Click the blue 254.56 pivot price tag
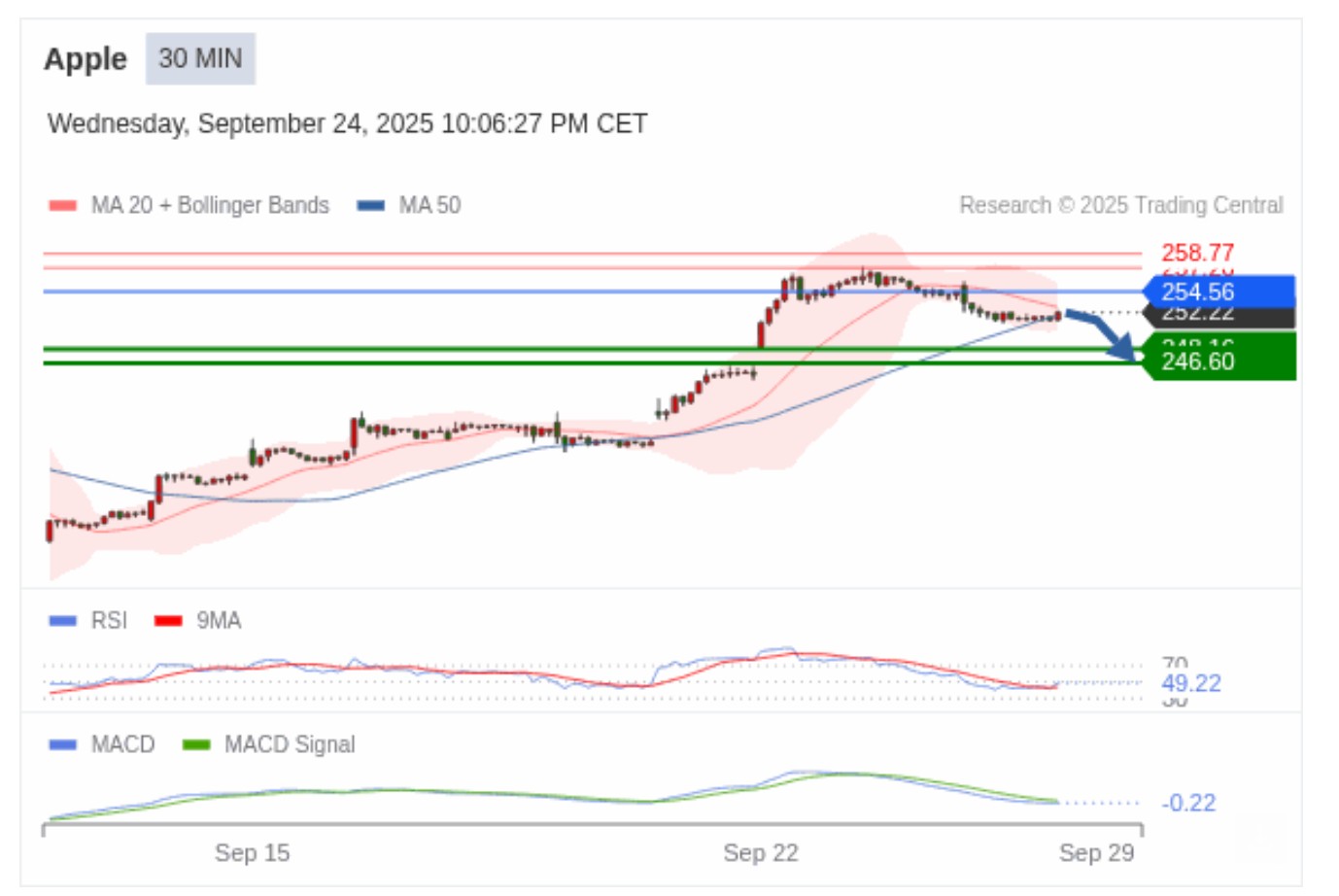The image size is (1339, 896). (x=1219, y=292)
